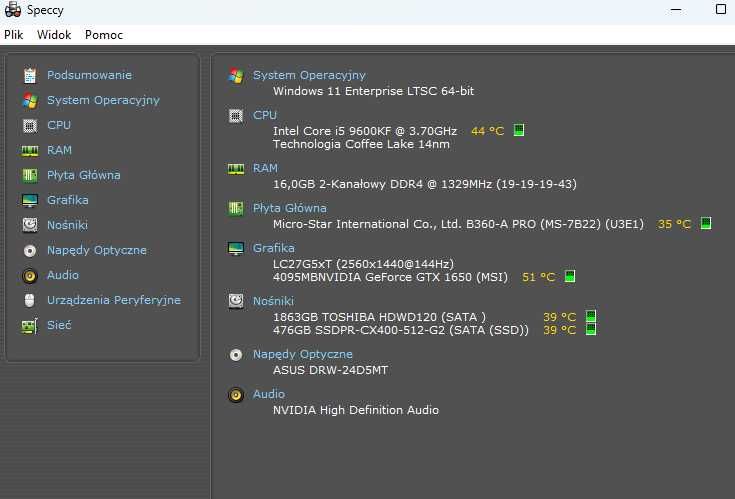Open Grafika in the sidebar
The image size is (735, 499).
68,200
